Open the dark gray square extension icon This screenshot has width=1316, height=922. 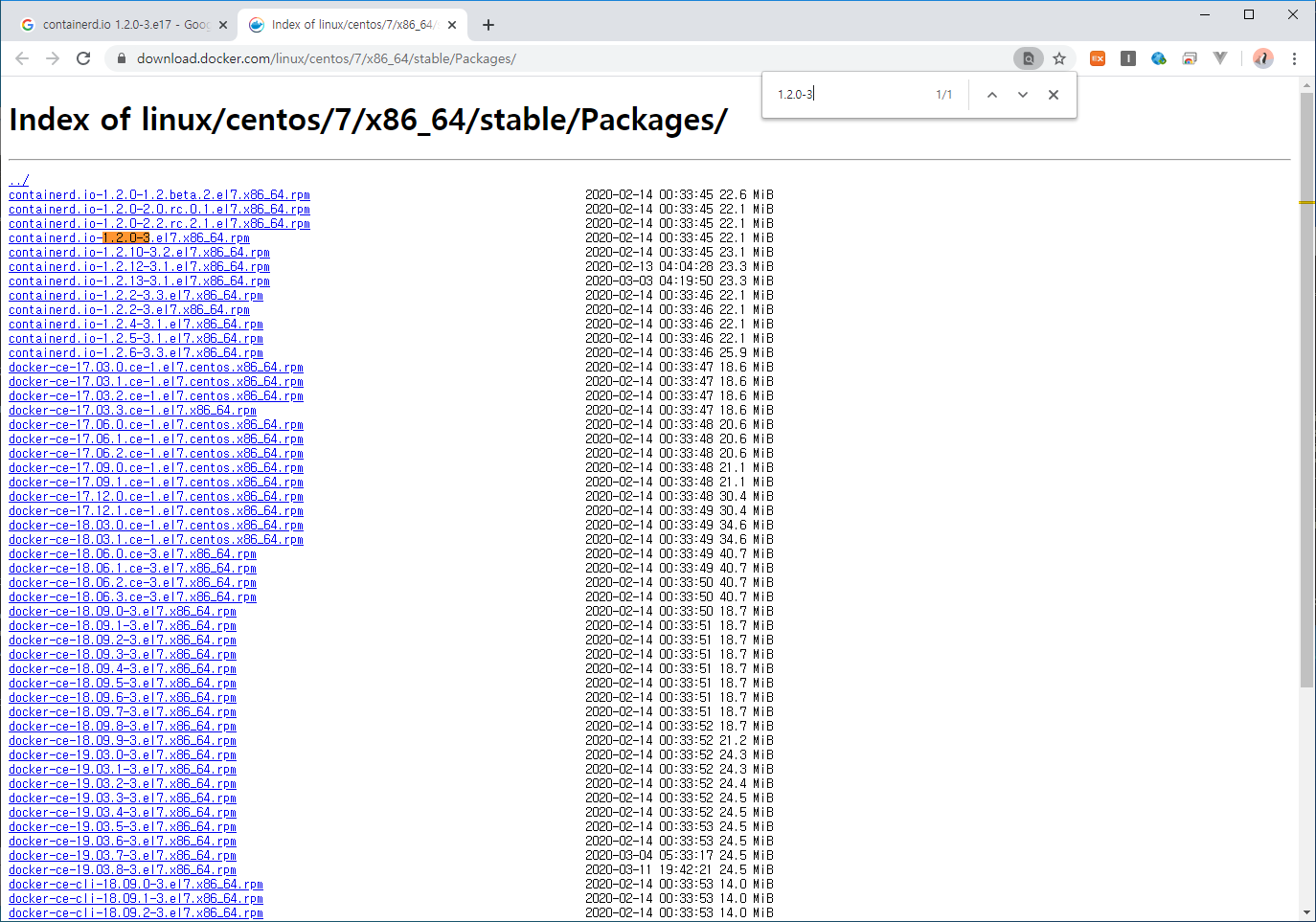pos(1128,58)
